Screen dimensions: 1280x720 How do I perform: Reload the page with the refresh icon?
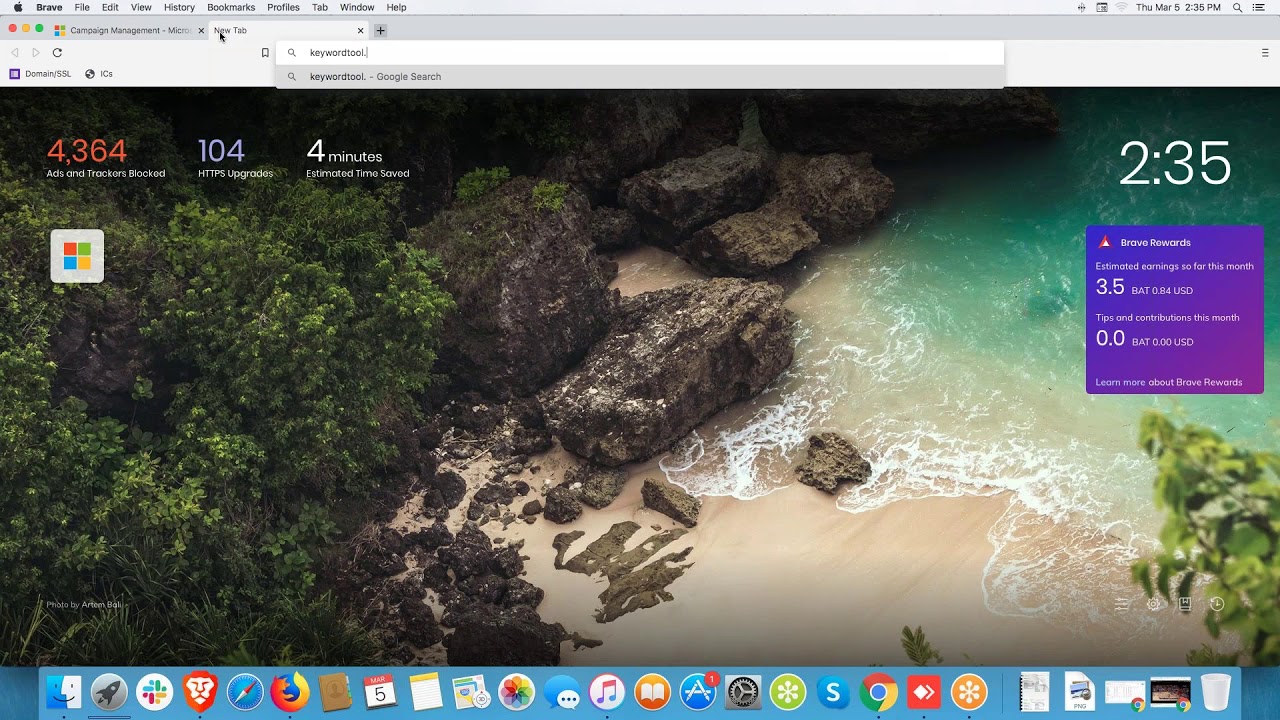57,53
